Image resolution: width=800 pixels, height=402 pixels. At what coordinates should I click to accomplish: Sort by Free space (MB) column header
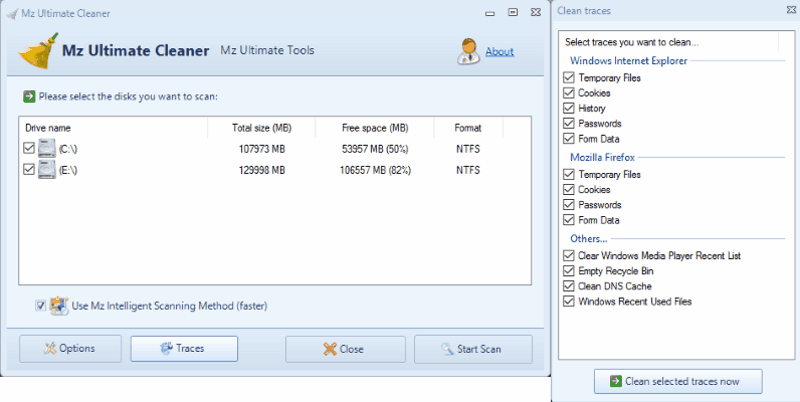374,128
